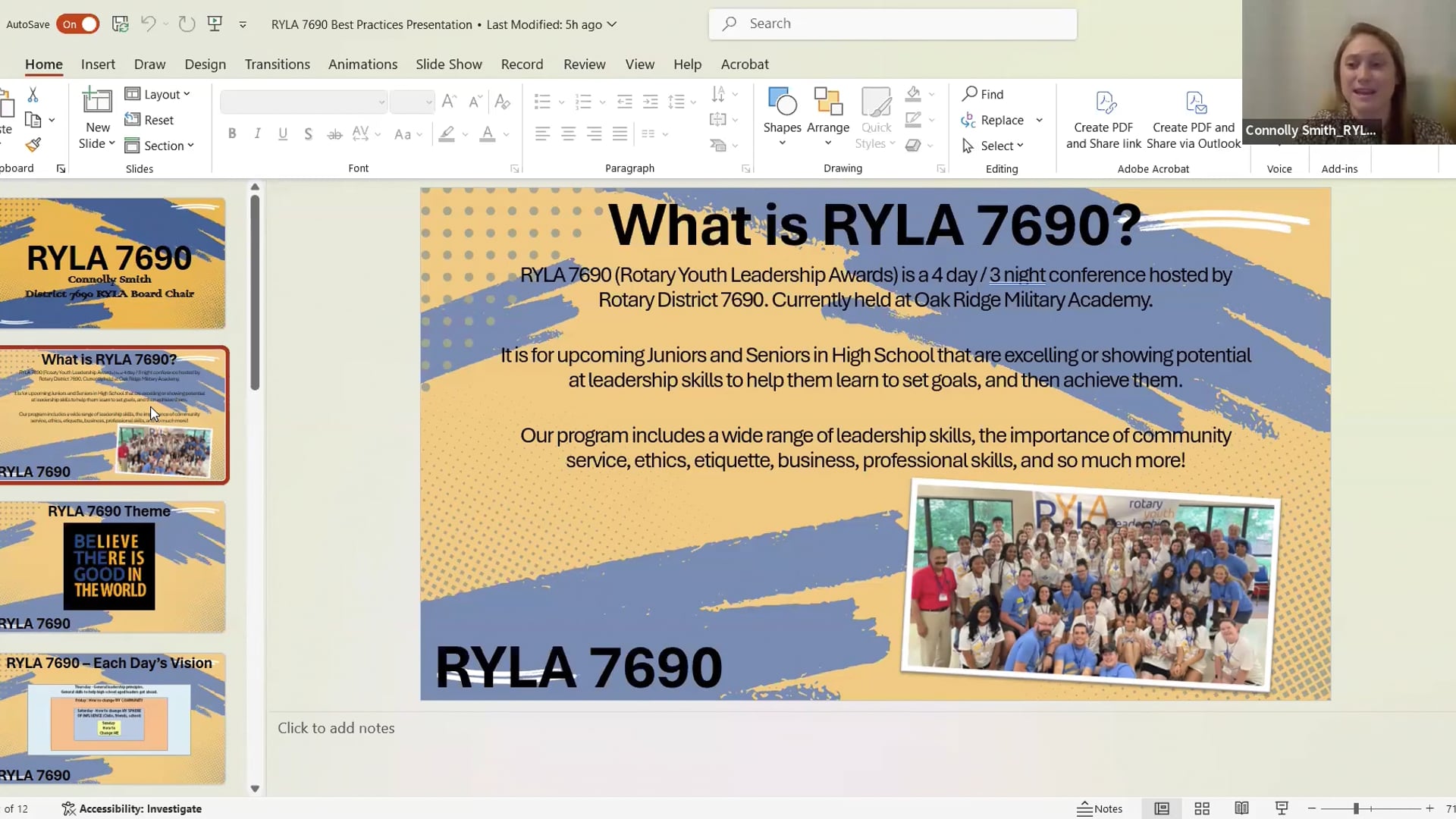Toggle Center paragraph alignment
The width and height of the screenshot is (1456, 819).
click(x=567, y=134)
